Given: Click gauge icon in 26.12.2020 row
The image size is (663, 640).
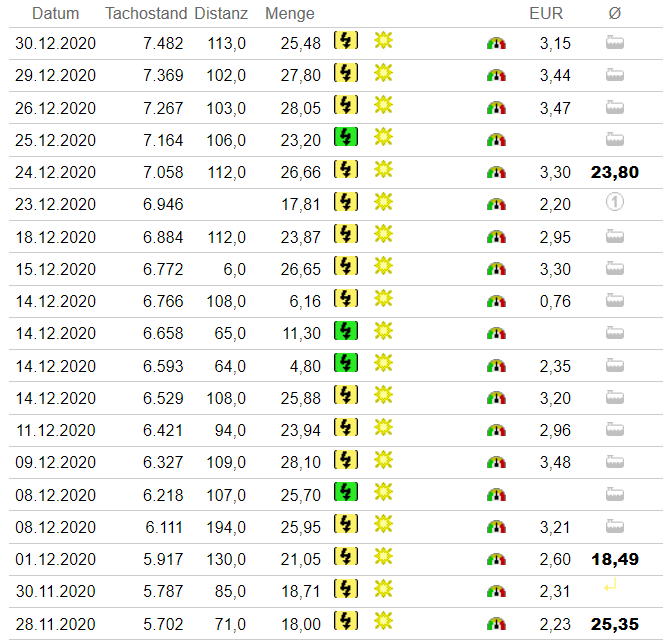Looking at the screenshot, I should 496,107.
